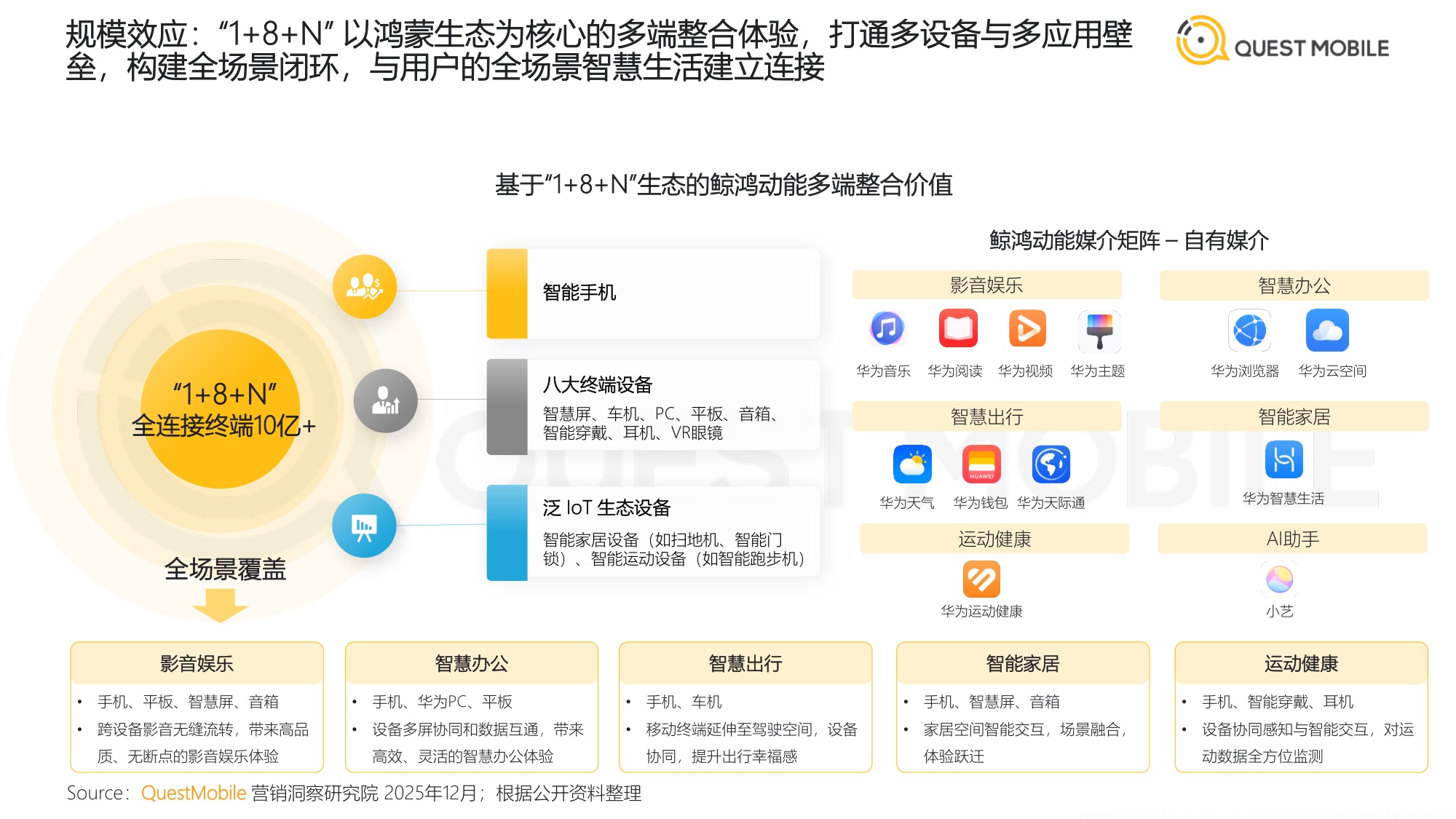This screenshot has width=1456, height=819.
Task: Open the 华为钱包 wallet icon
Action: click(x=983, y=462)
